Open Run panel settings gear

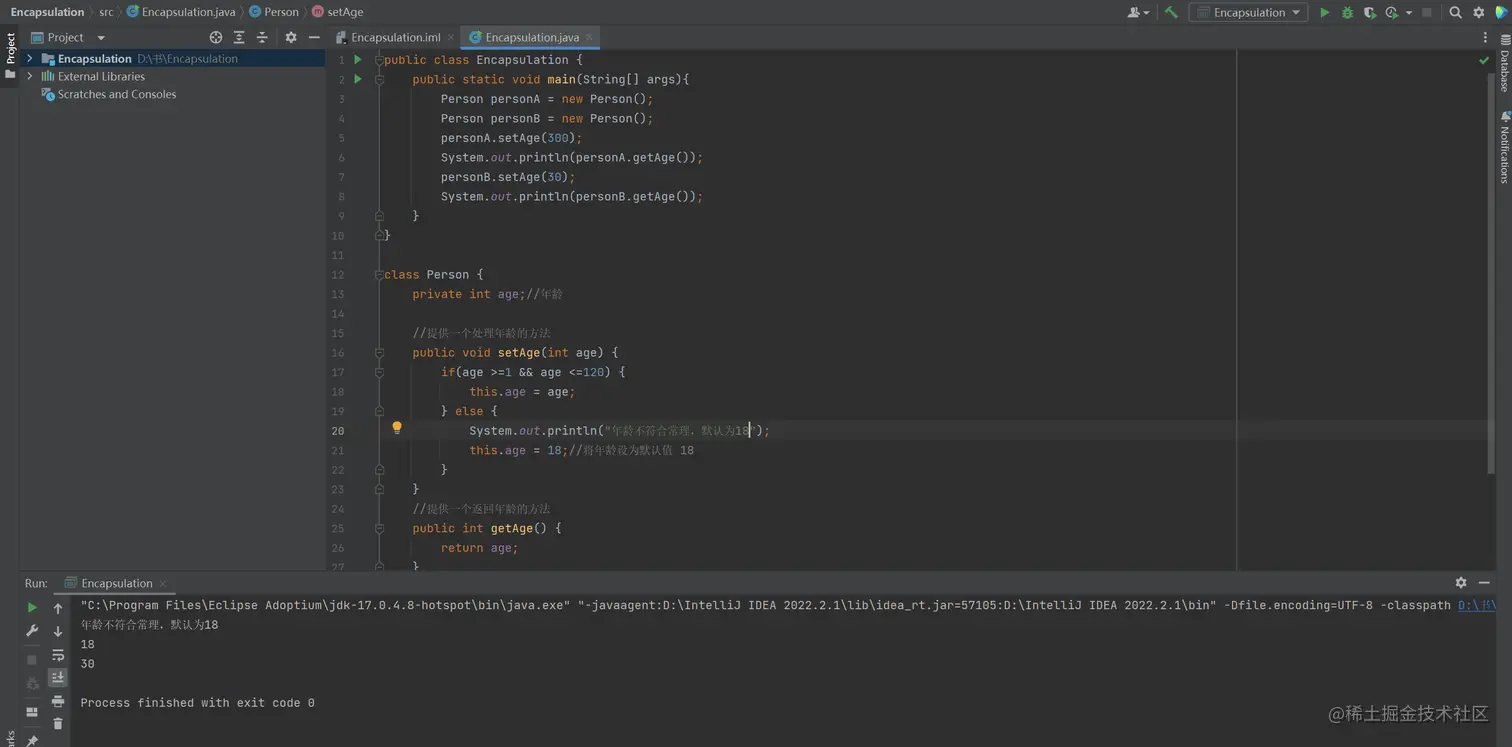1461,582
